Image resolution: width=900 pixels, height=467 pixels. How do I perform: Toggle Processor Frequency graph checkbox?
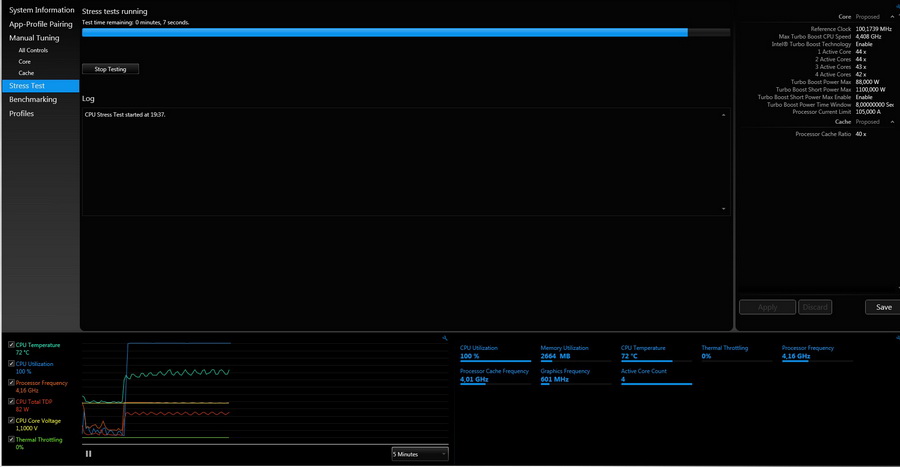11,383
